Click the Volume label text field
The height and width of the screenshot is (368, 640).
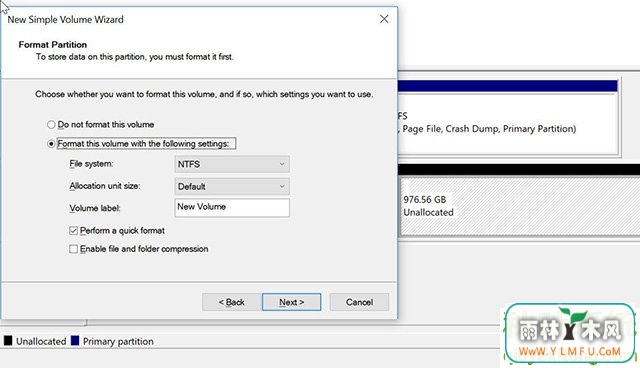(232, 207)
